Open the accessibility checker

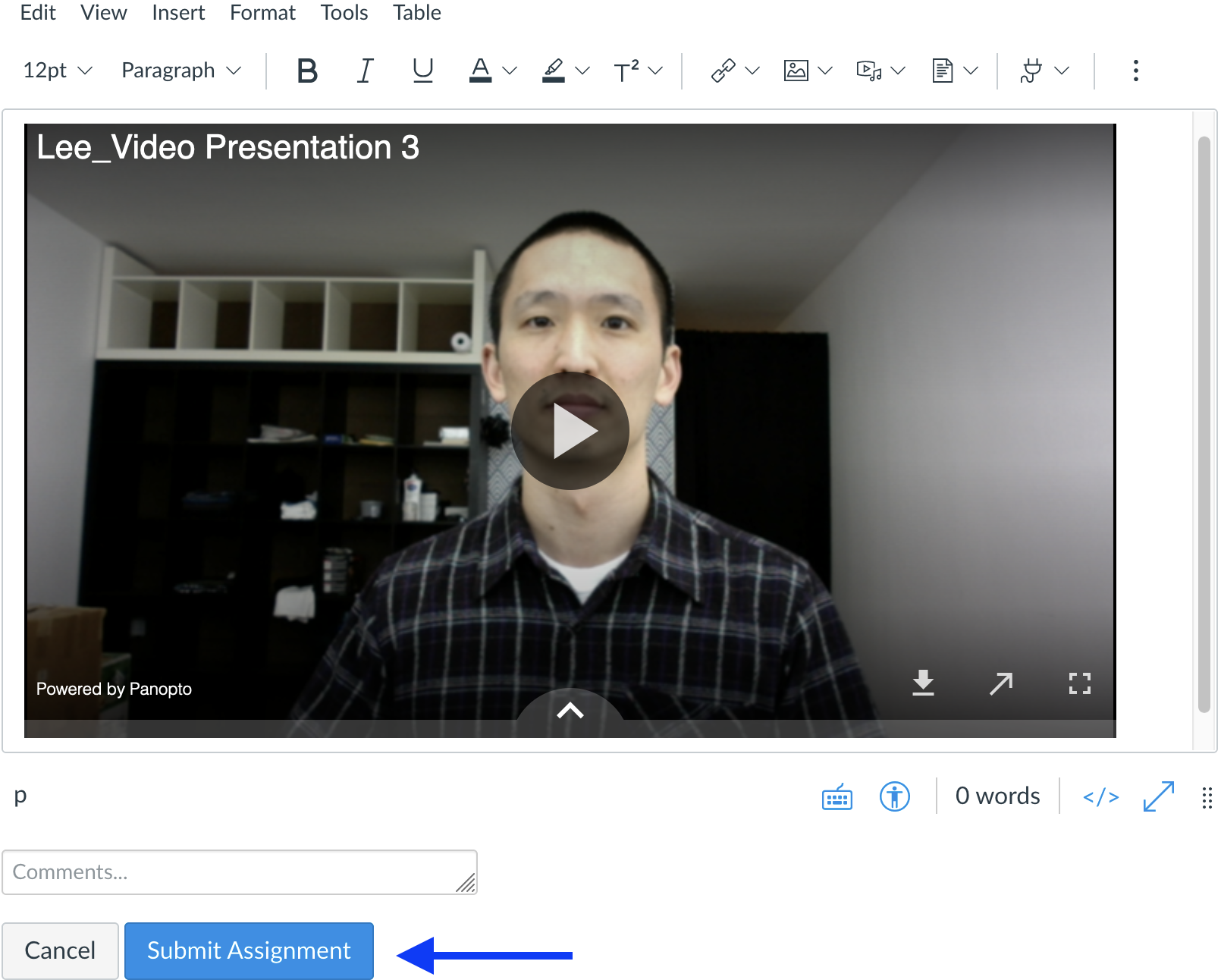tap(895, 796)
